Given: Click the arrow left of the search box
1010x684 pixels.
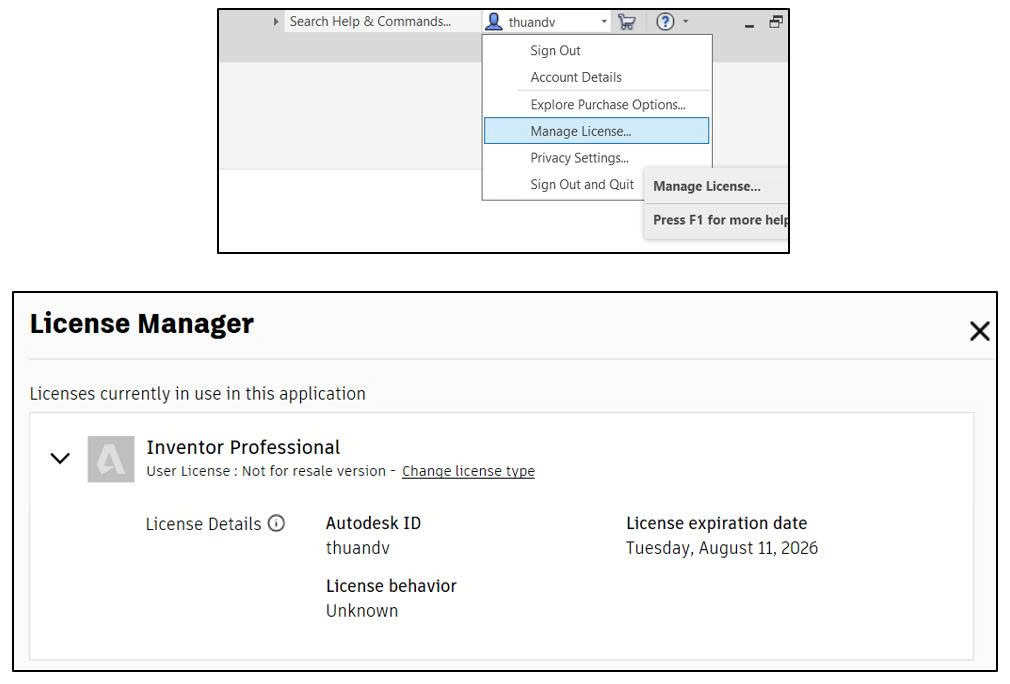Looking at the screenshot, I should click(276, 21).
